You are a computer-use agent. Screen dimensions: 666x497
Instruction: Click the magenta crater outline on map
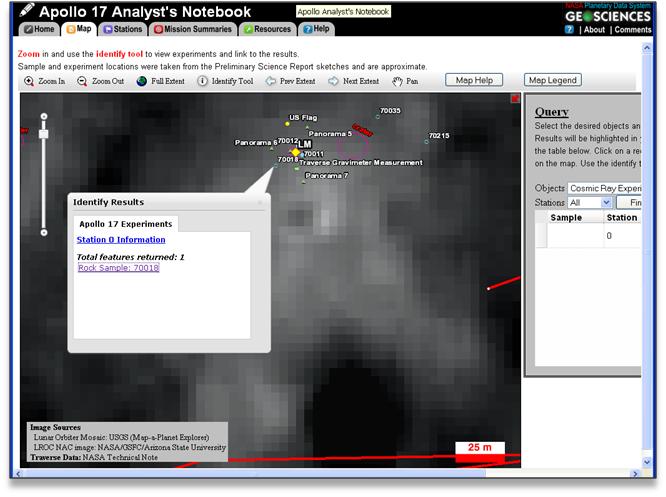pos(353,145)
